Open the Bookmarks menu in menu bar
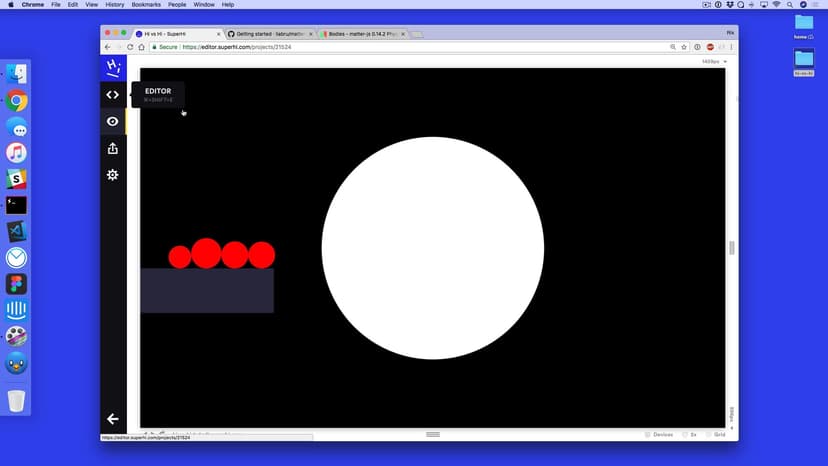The width and height of the screenshot is (828, 466). point(145,5)
